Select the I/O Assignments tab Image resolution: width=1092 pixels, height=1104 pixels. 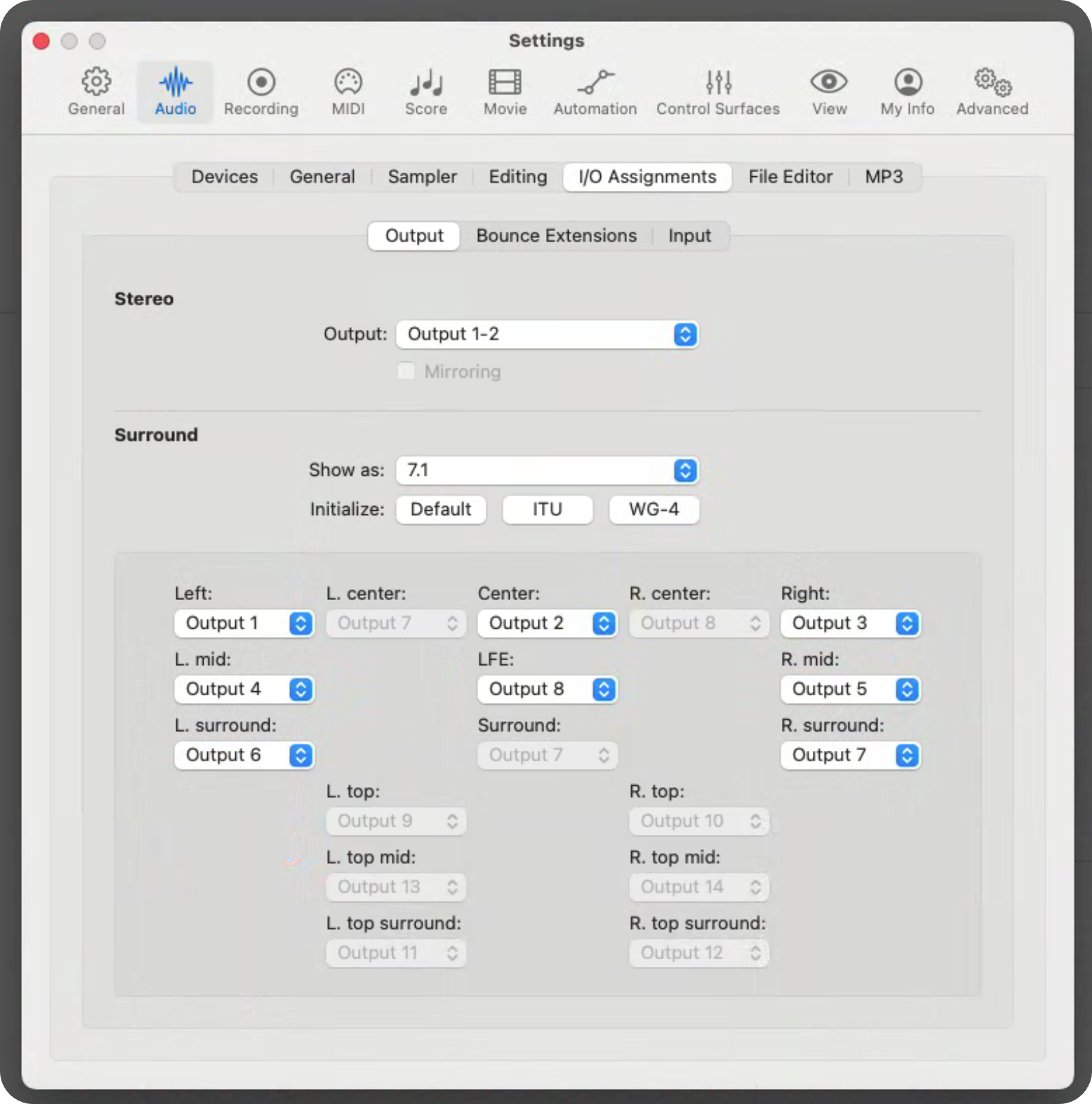pos(648,177)
